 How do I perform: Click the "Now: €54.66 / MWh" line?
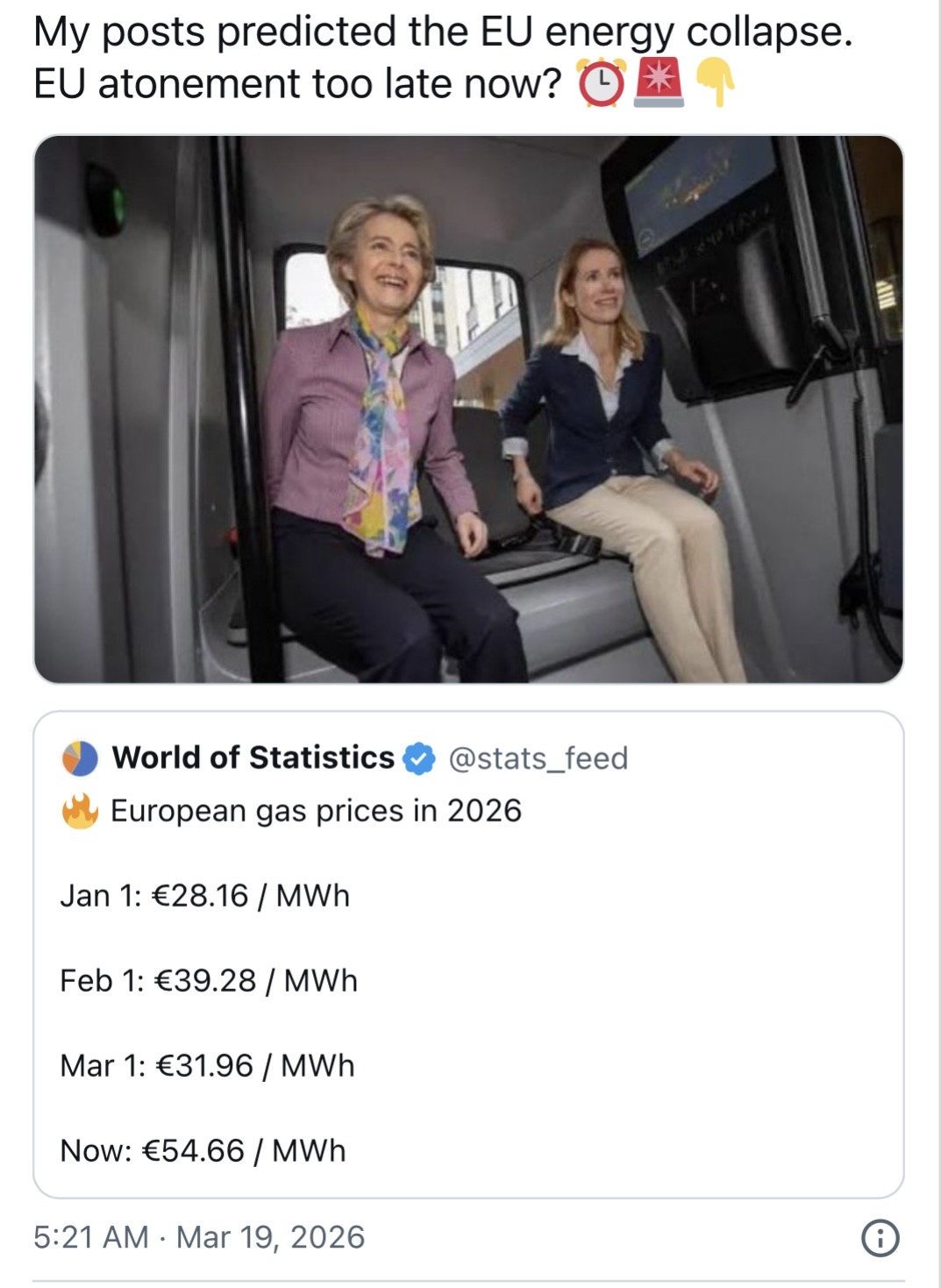tap(203, 1150)
